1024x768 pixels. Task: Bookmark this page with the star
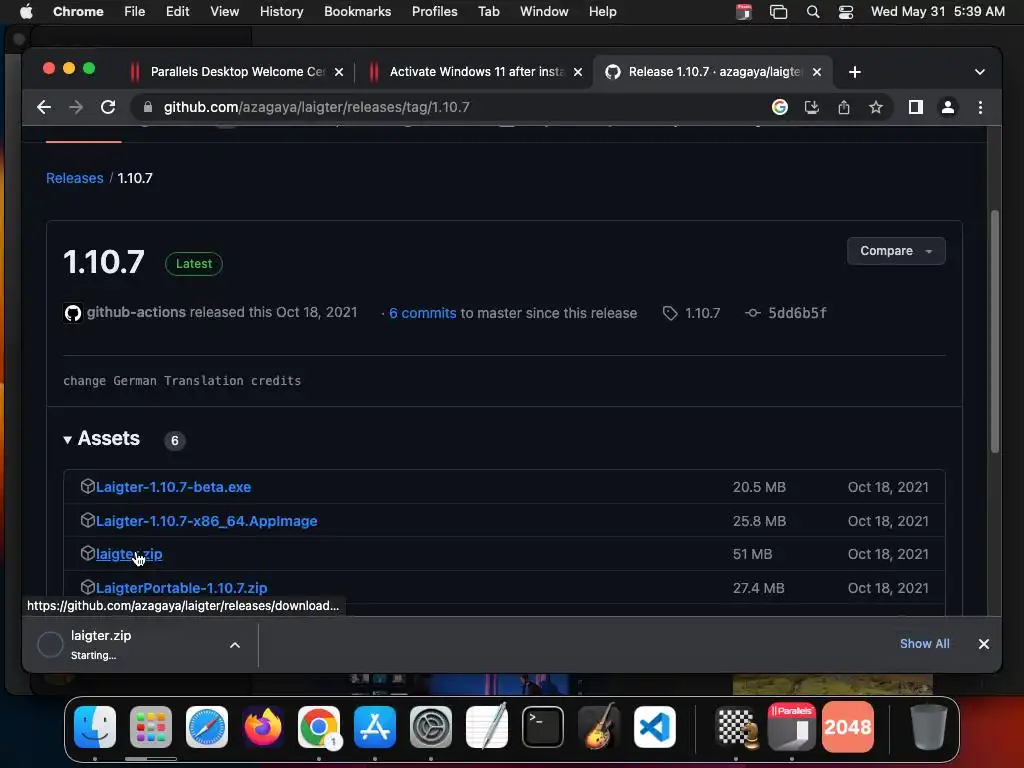[x=876, y=107]
